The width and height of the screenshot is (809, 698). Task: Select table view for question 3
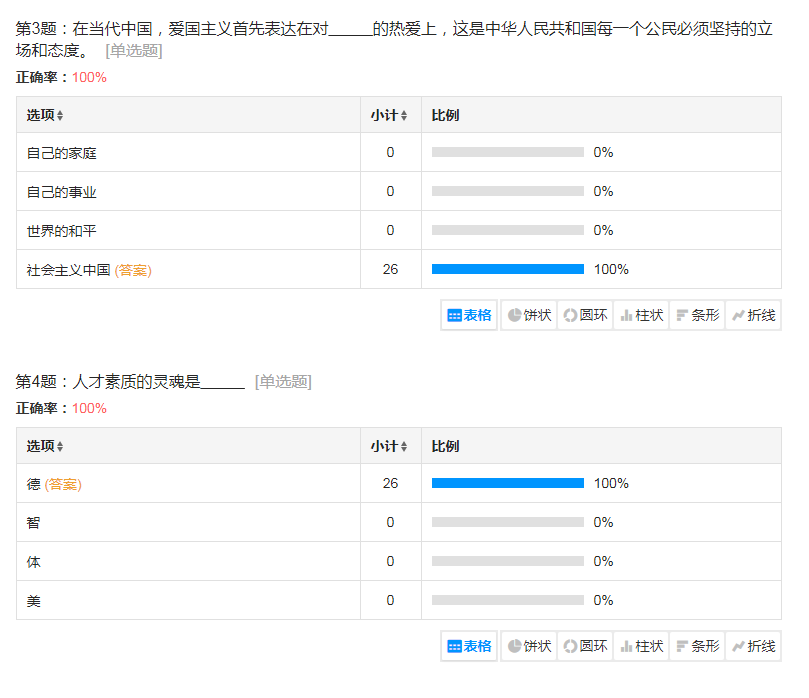(469, 315)
